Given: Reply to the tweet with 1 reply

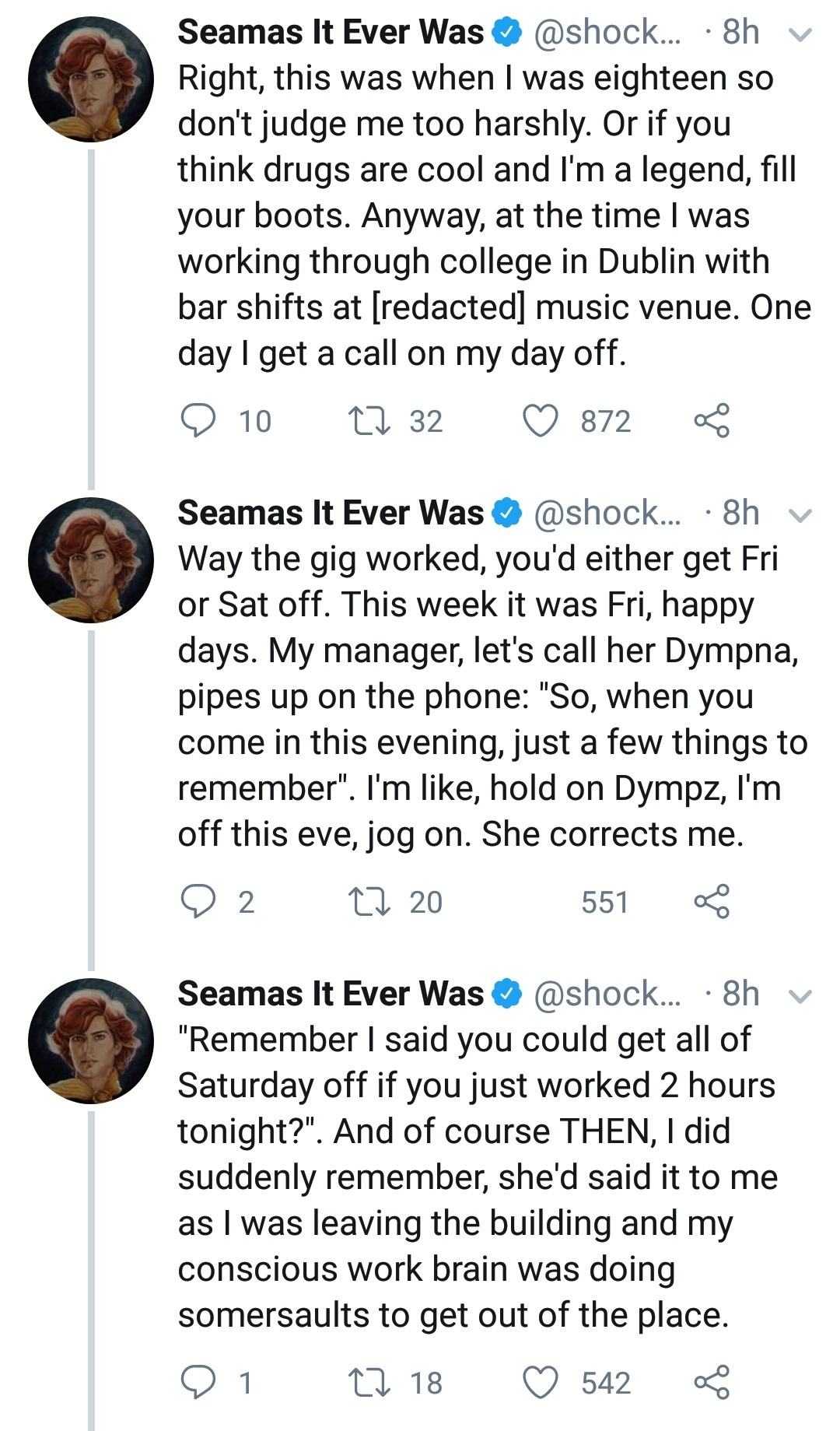Looking at the screenshot, I should [x=199, y=1383].
